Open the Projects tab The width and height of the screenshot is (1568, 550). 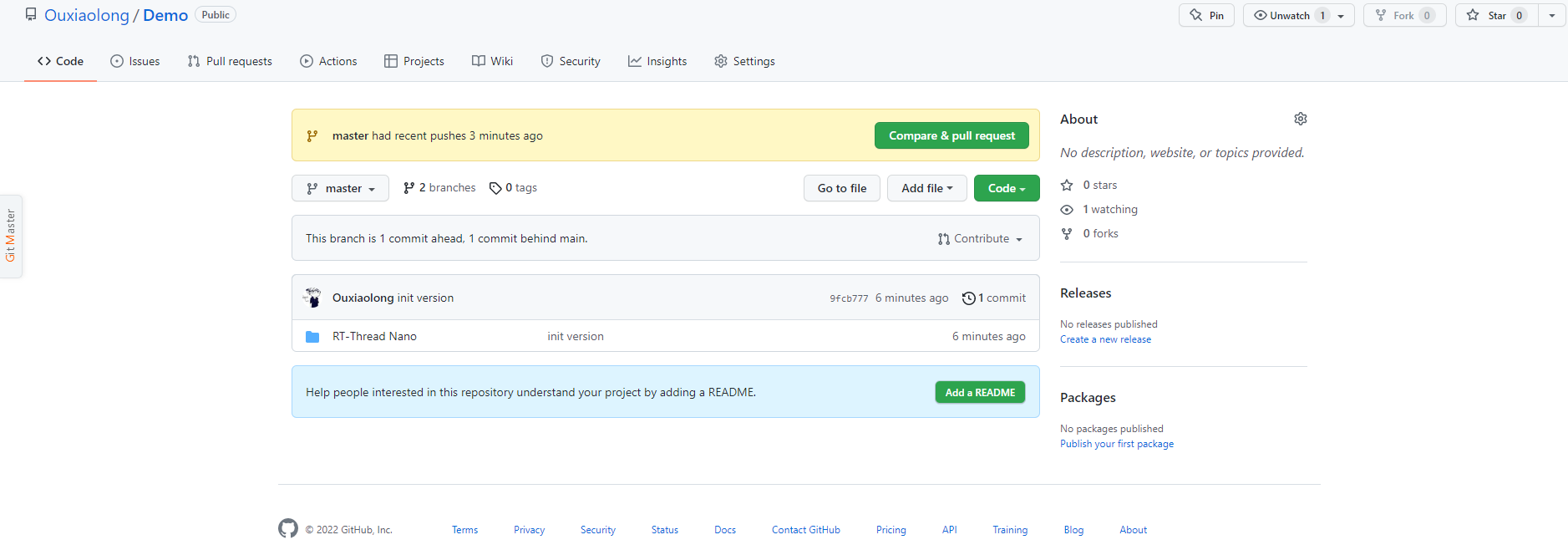(x=414, y=61)
